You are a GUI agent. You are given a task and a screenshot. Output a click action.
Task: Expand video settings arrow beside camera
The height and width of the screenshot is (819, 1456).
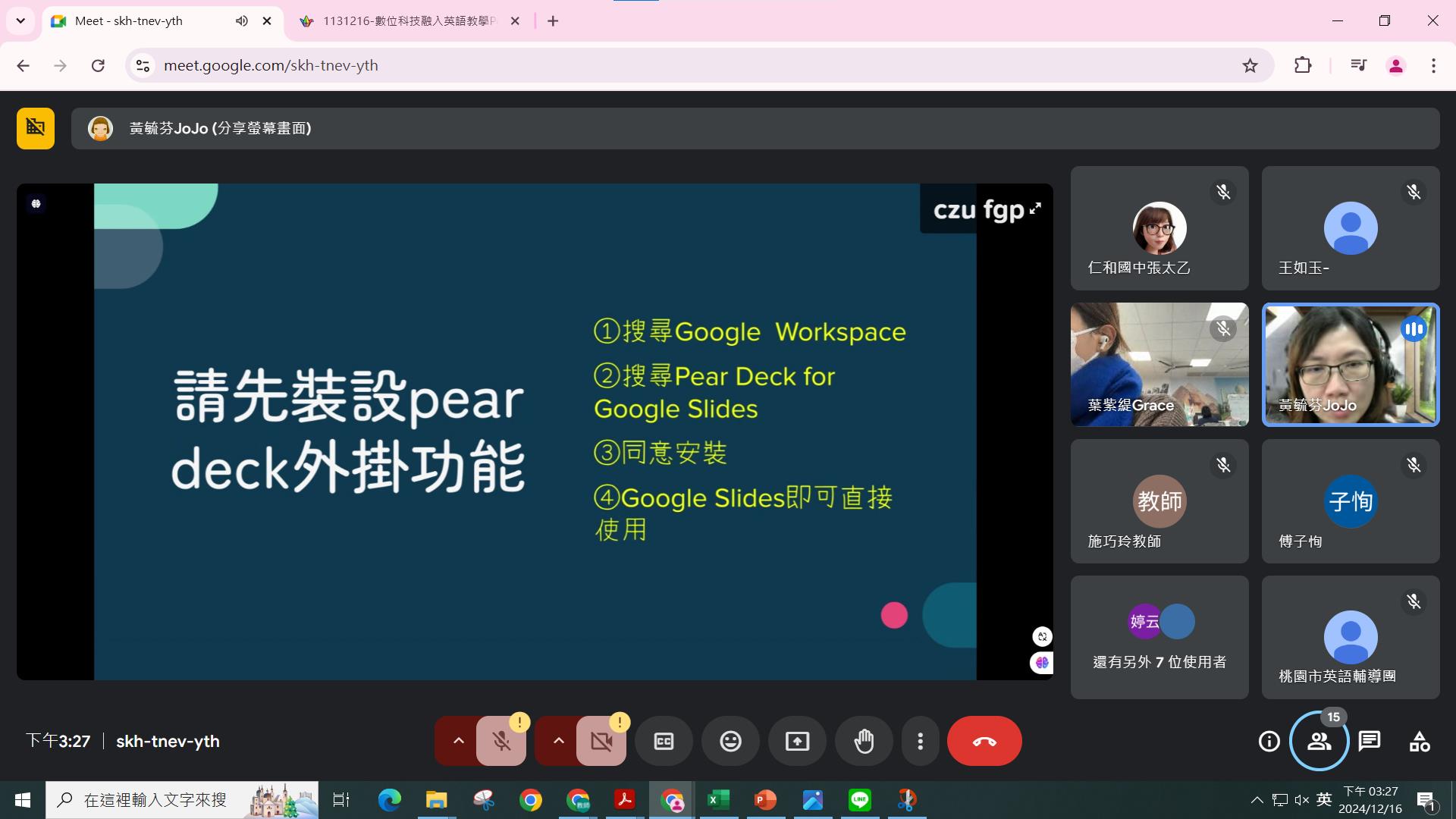pyautogui.click(x=558, y=742)
